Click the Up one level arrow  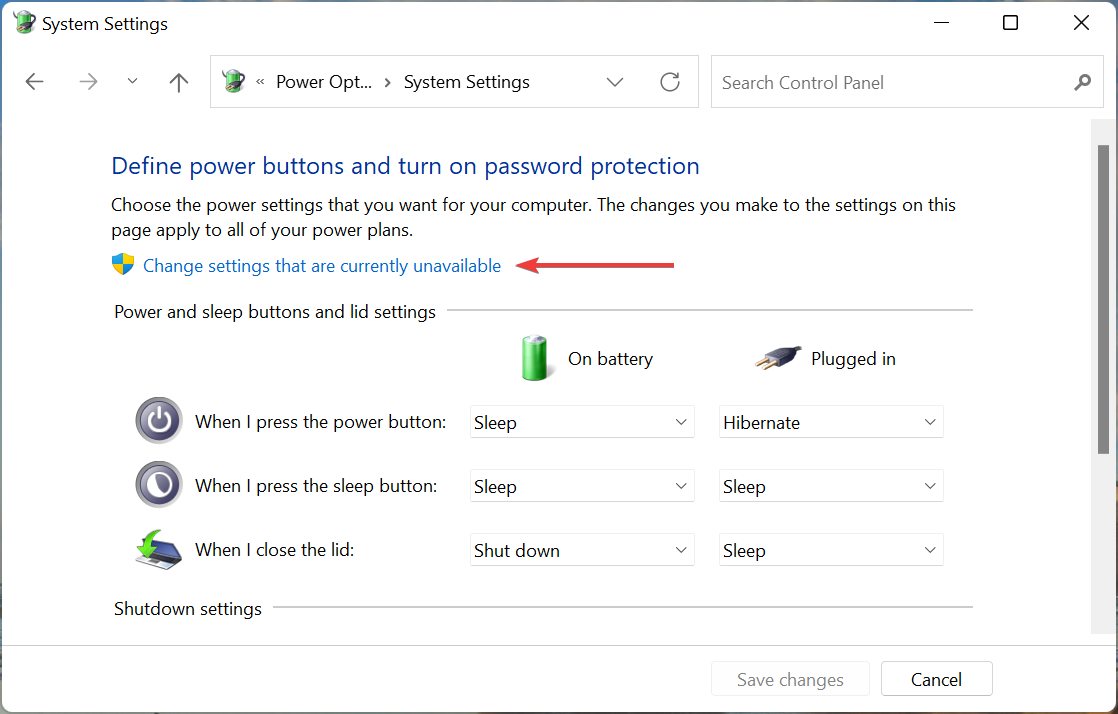point(178,81)
